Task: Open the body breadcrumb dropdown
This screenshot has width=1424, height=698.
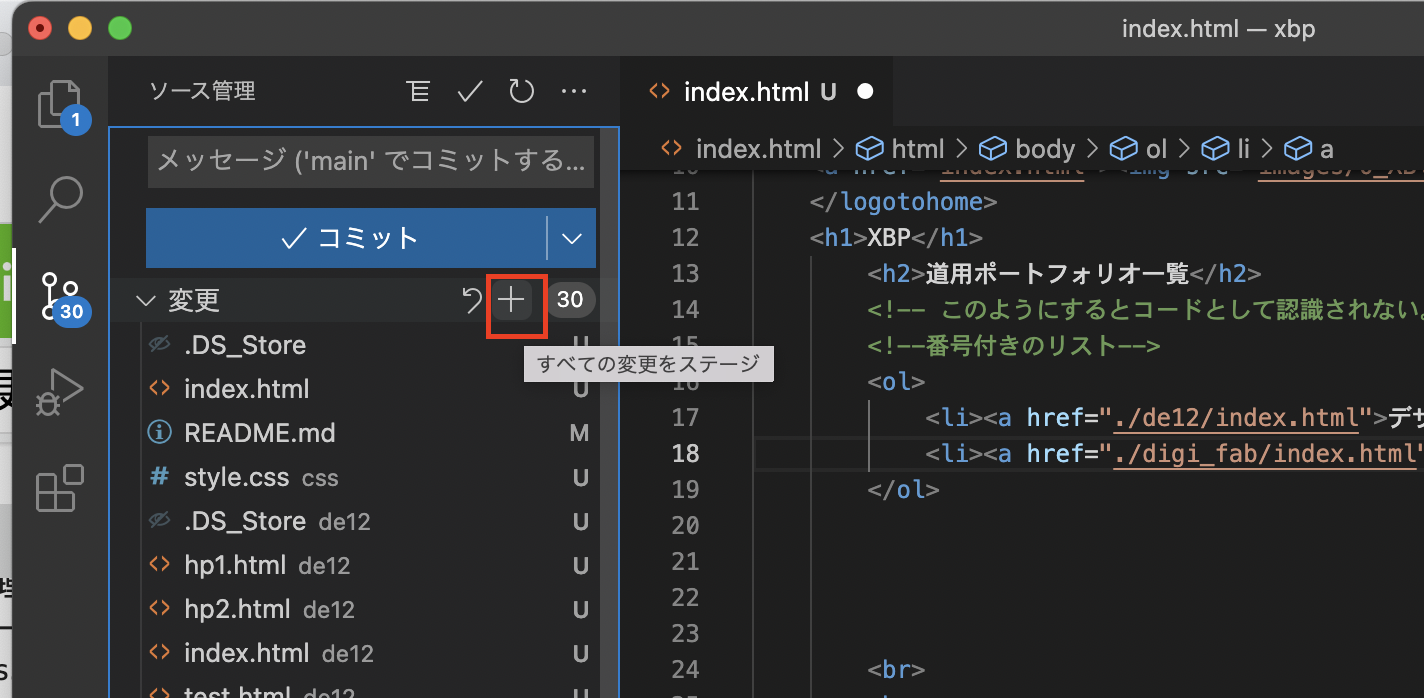Action: [1043, 148]
